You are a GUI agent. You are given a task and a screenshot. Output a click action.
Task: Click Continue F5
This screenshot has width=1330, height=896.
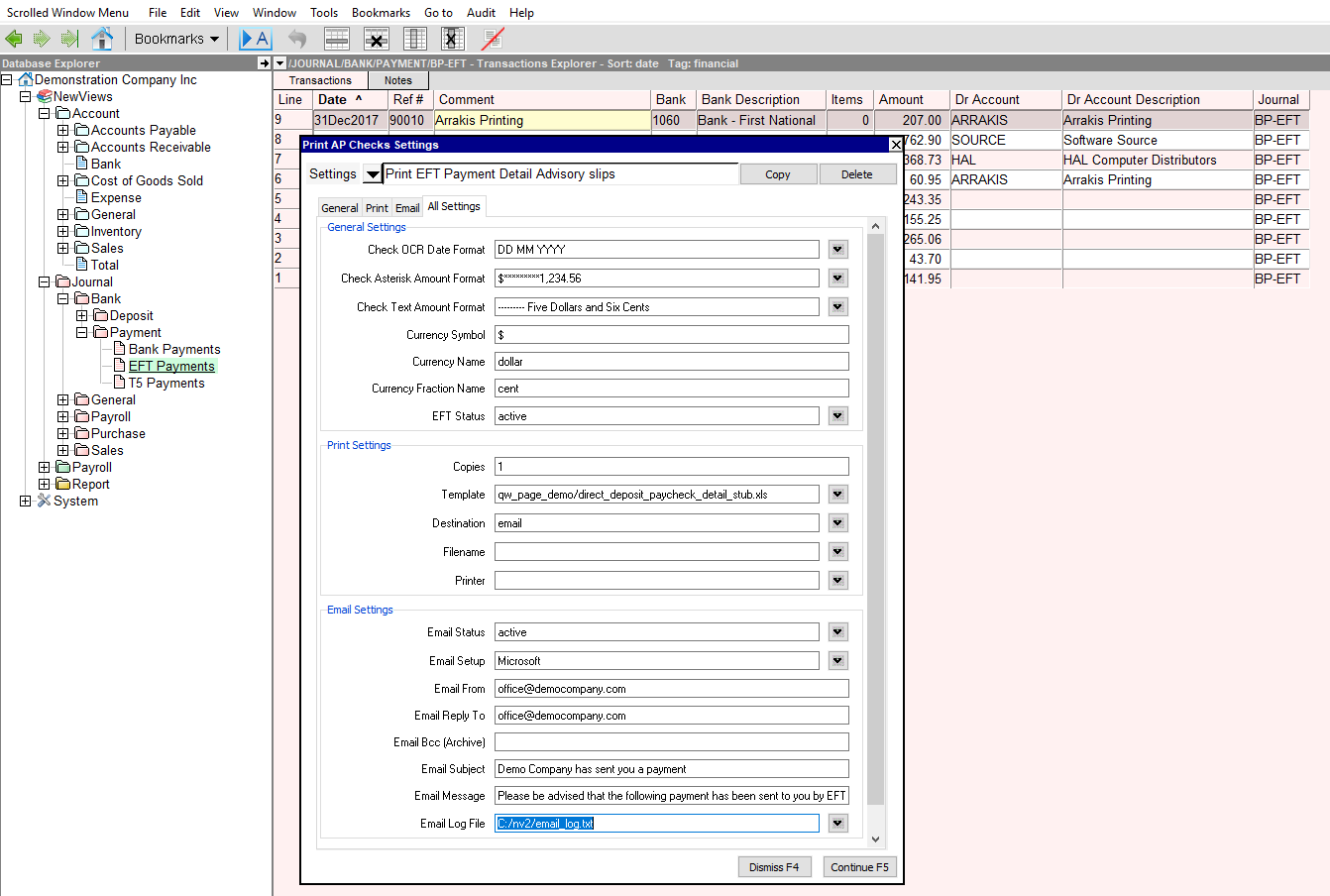(x=859, y=867)
